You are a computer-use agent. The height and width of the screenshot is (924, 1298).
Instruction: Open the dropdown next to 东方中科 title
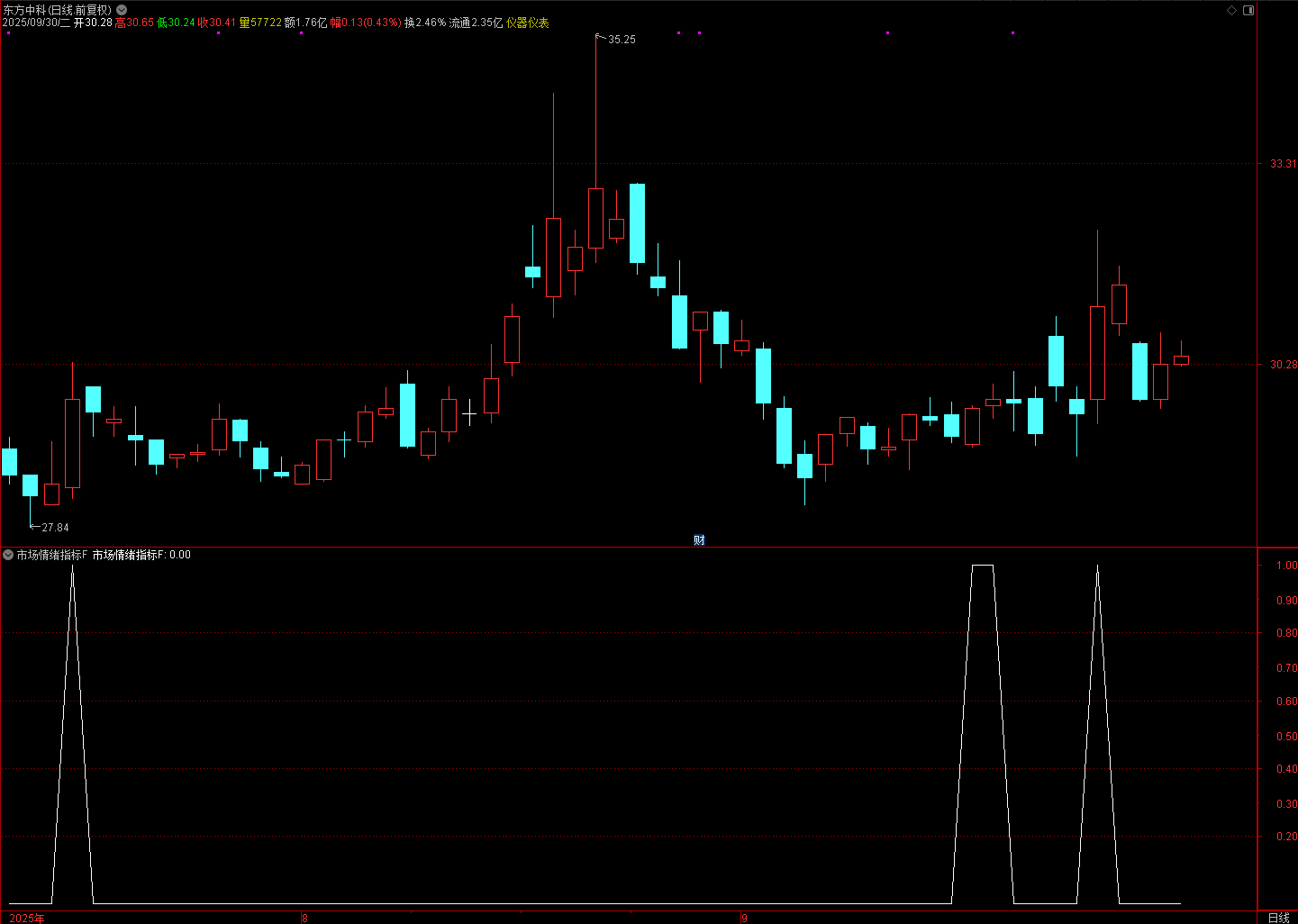(x=122, y=10)
